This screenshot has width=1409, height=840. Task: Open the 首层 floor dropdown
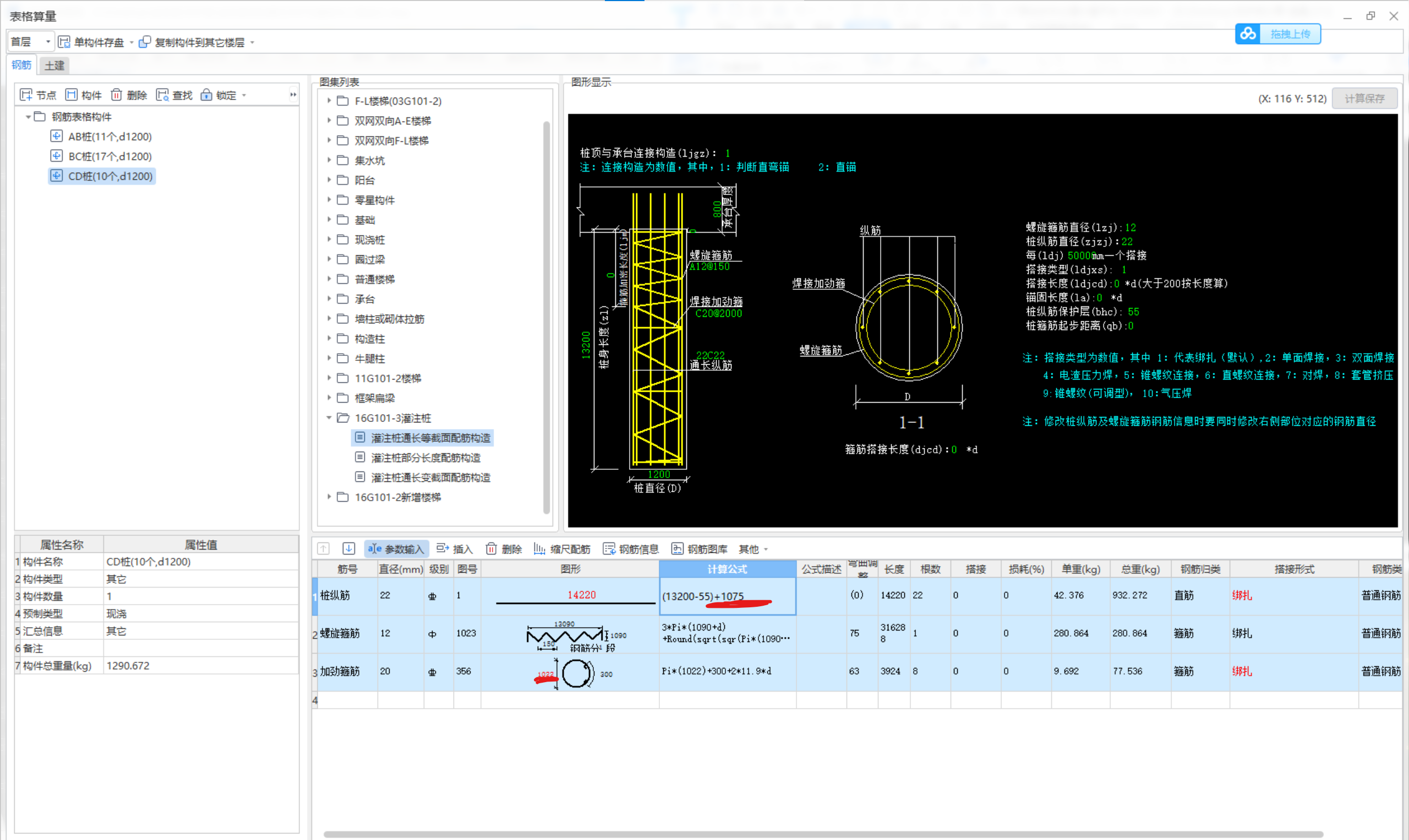(48, 42)
